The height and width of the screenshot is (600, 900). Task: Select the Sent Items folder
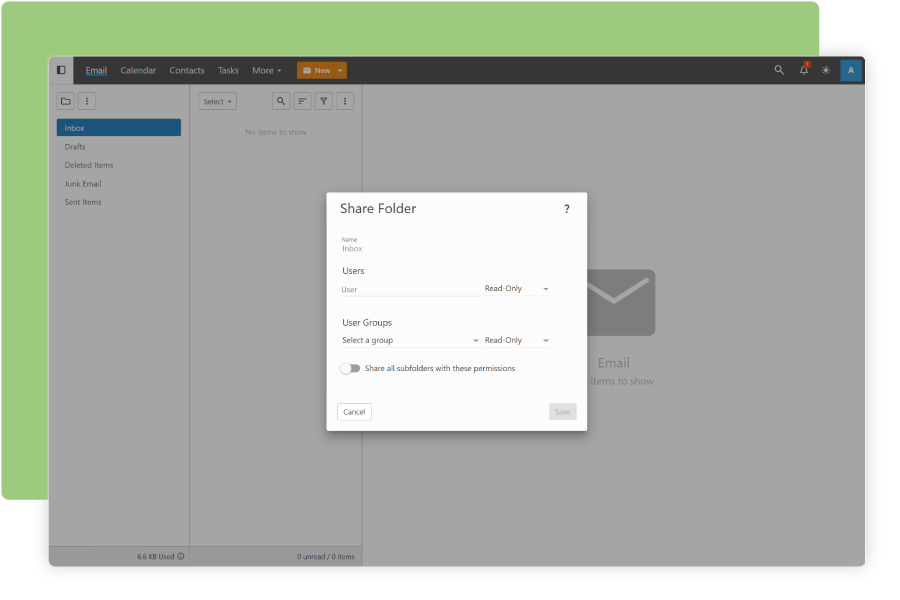pos(119,202)
